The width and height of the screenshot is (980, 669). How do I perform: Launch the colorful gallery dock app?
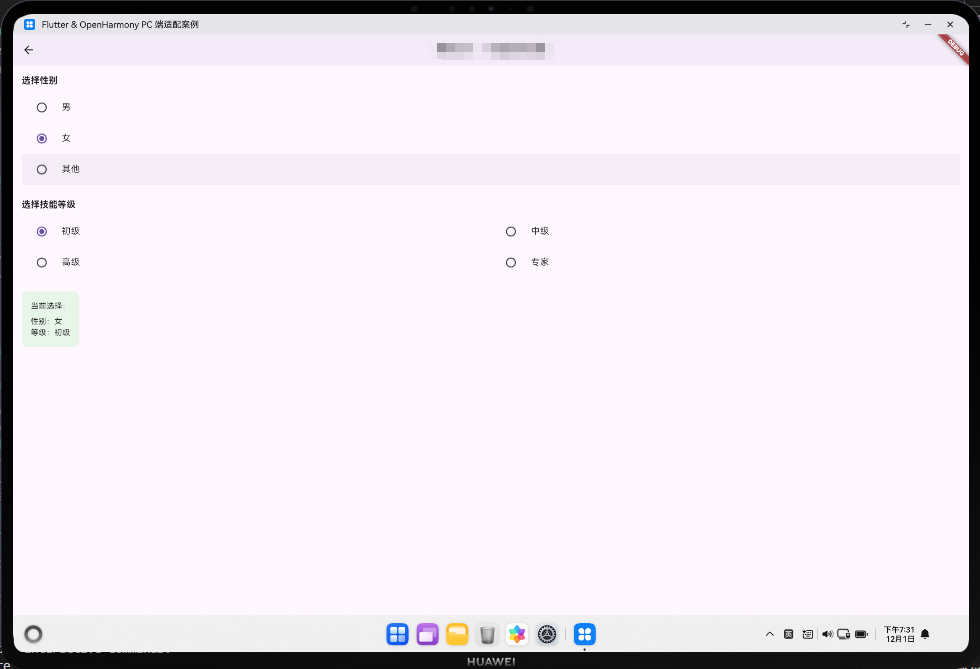point(517,635)
